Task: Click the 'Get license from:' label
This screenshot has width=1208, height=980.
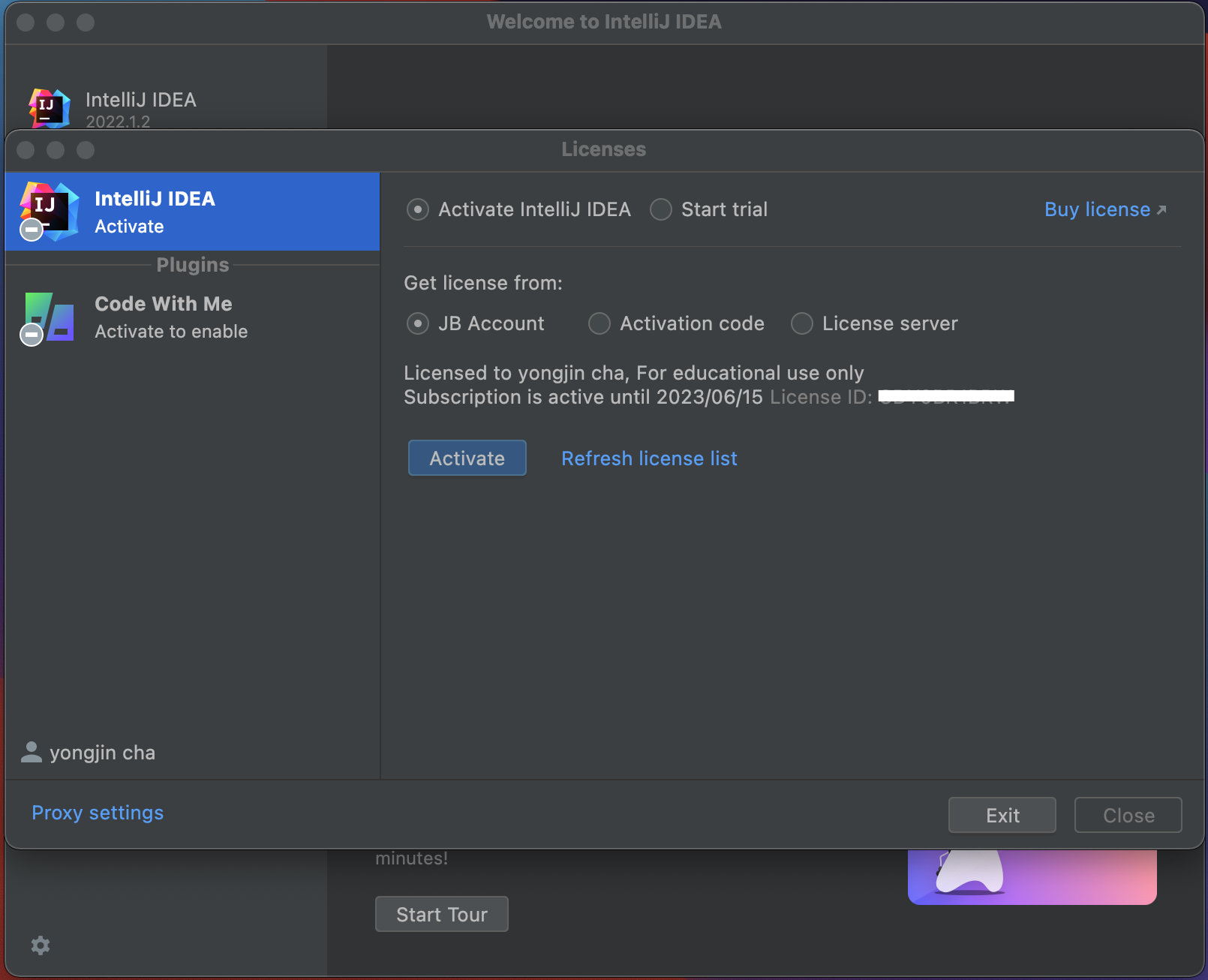Action: pos(483,283)
